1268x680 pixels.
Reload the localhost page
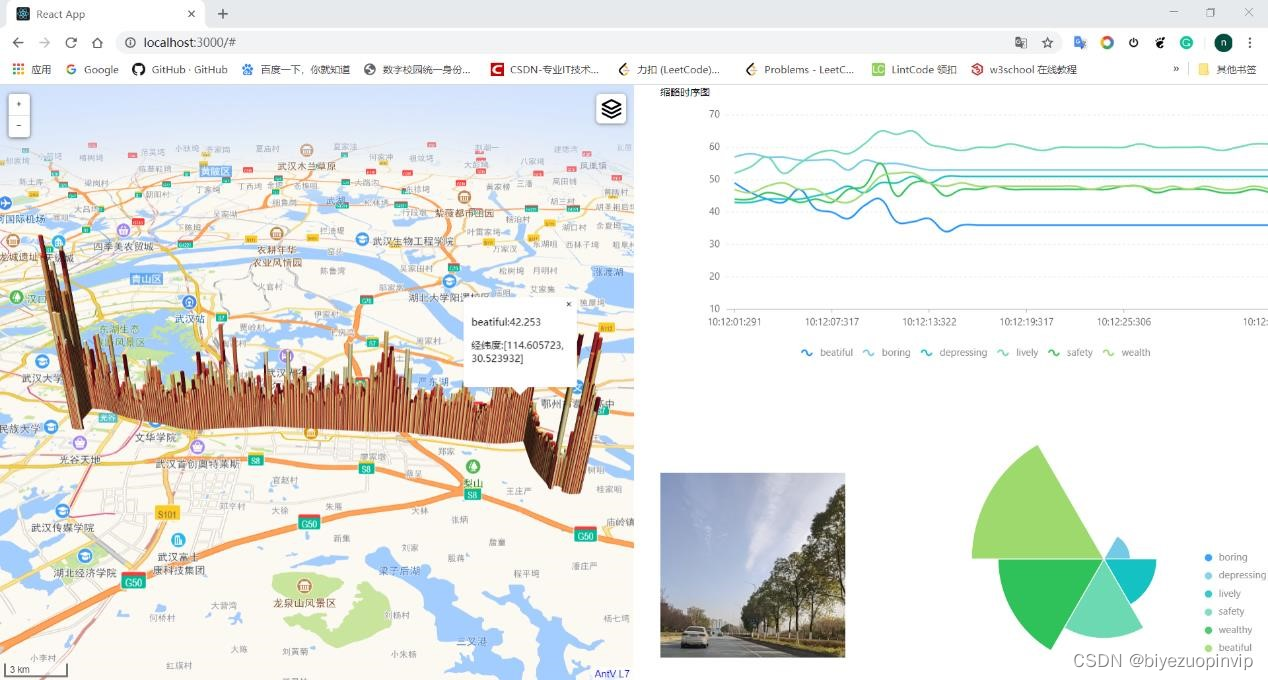(71, 43)
